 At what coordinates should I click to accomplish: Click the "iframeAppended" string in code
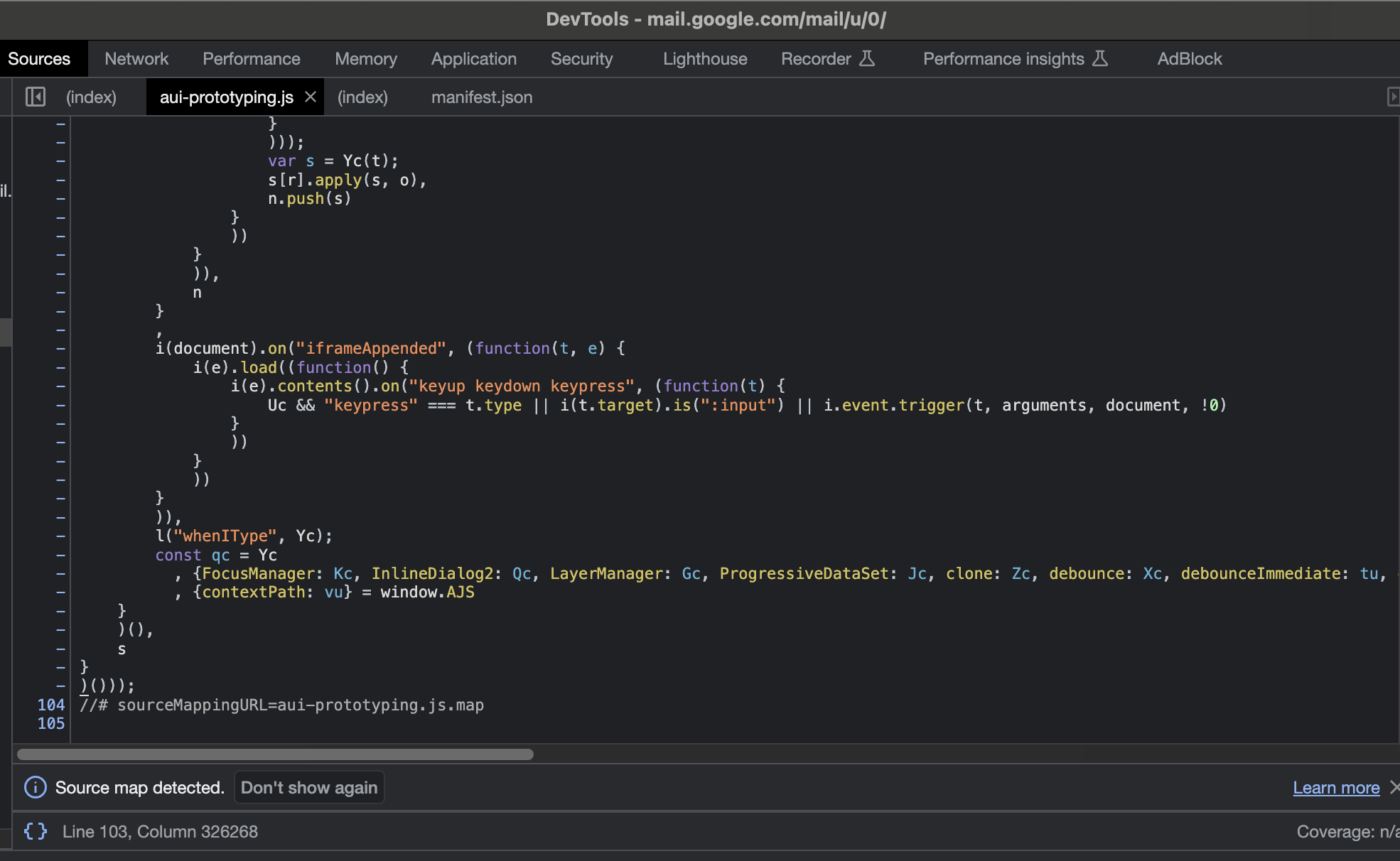(x=371, y=348)
